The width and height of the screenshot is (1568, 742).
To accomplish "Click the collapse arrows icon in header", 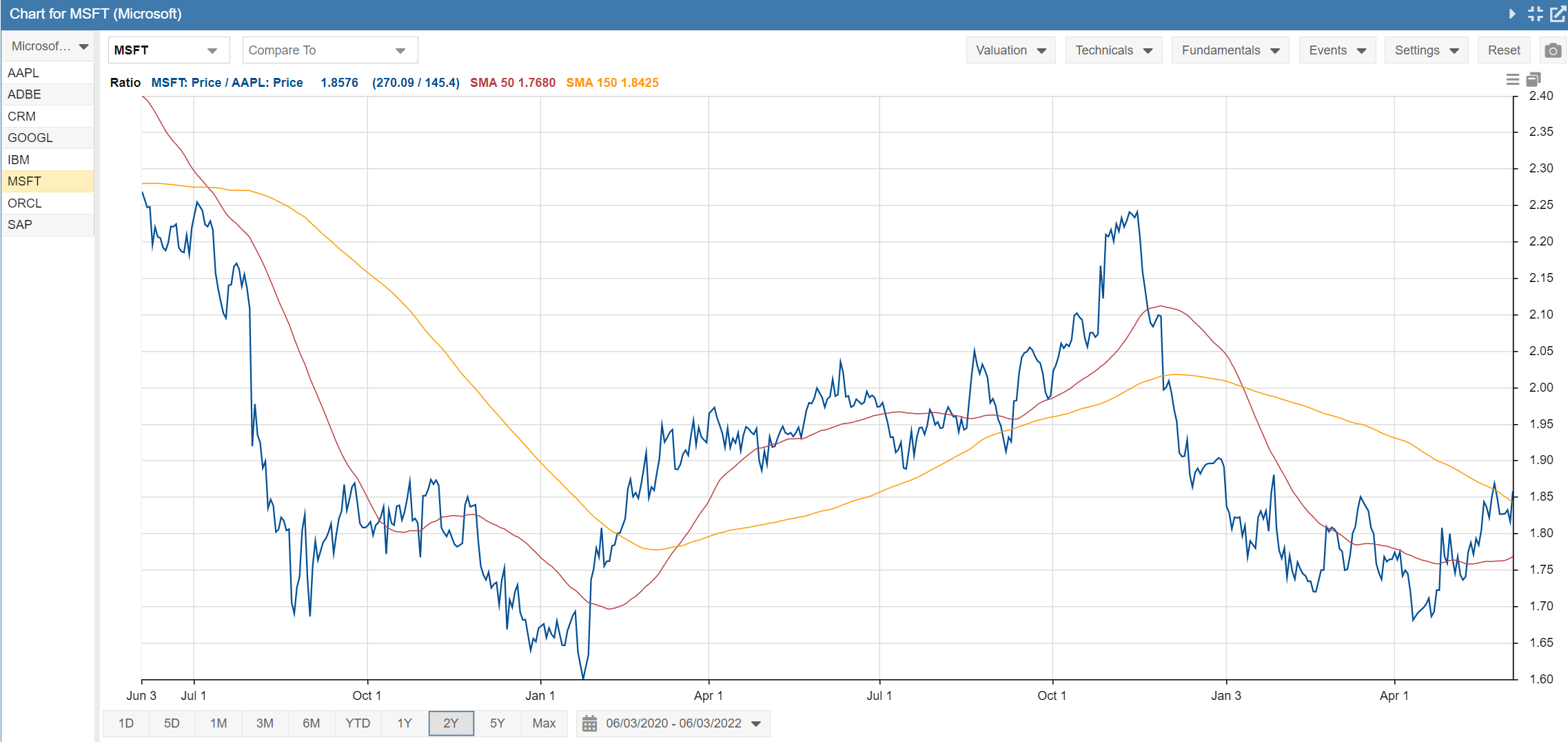I will pos(1535,14).
